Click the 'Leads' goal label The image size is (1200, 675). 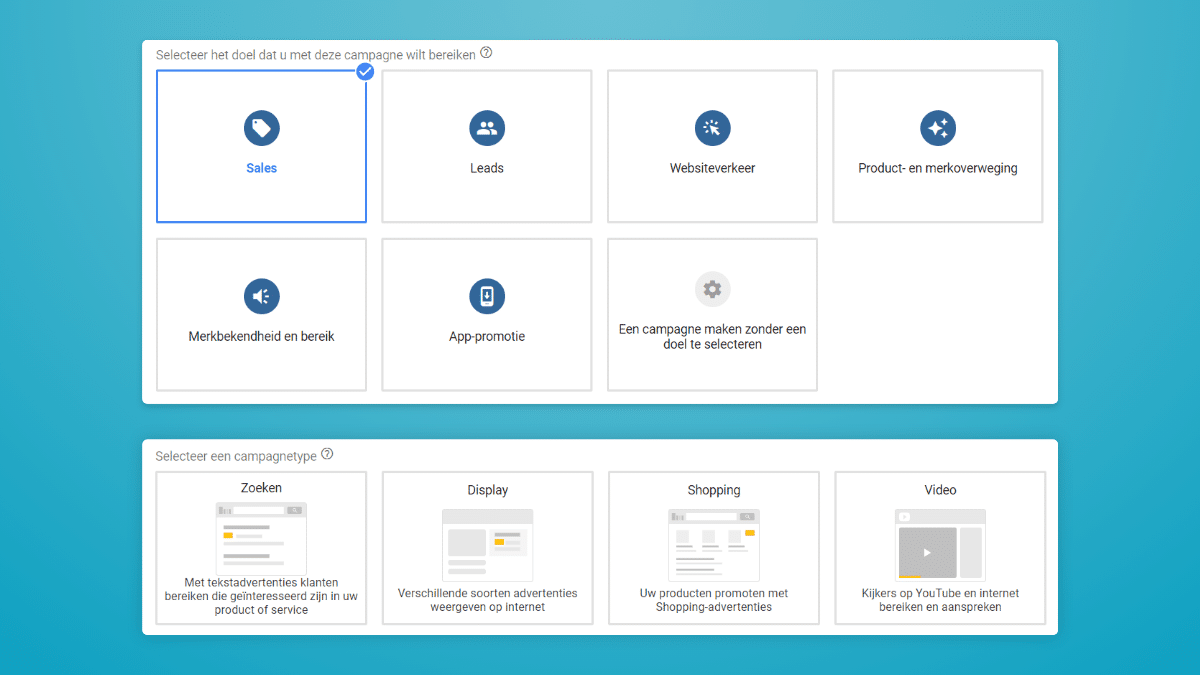coord(487,168)
